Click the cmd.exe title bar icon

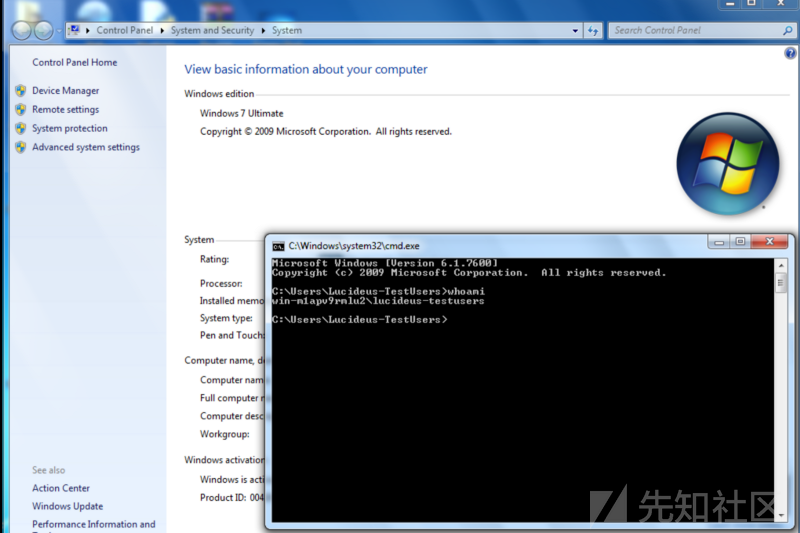278,246
